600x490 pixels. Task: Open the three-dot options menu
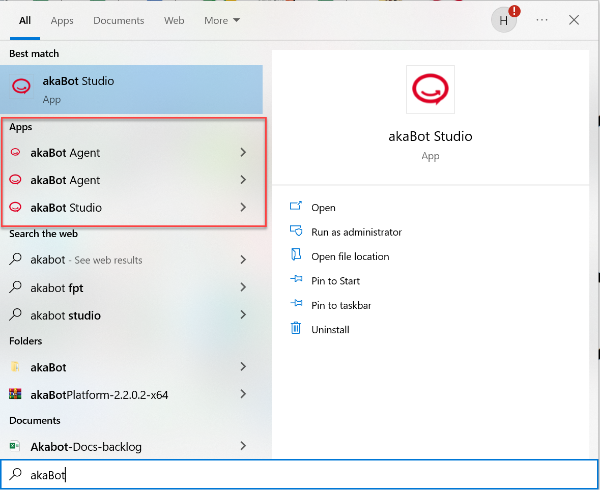[x=542, y=20]
